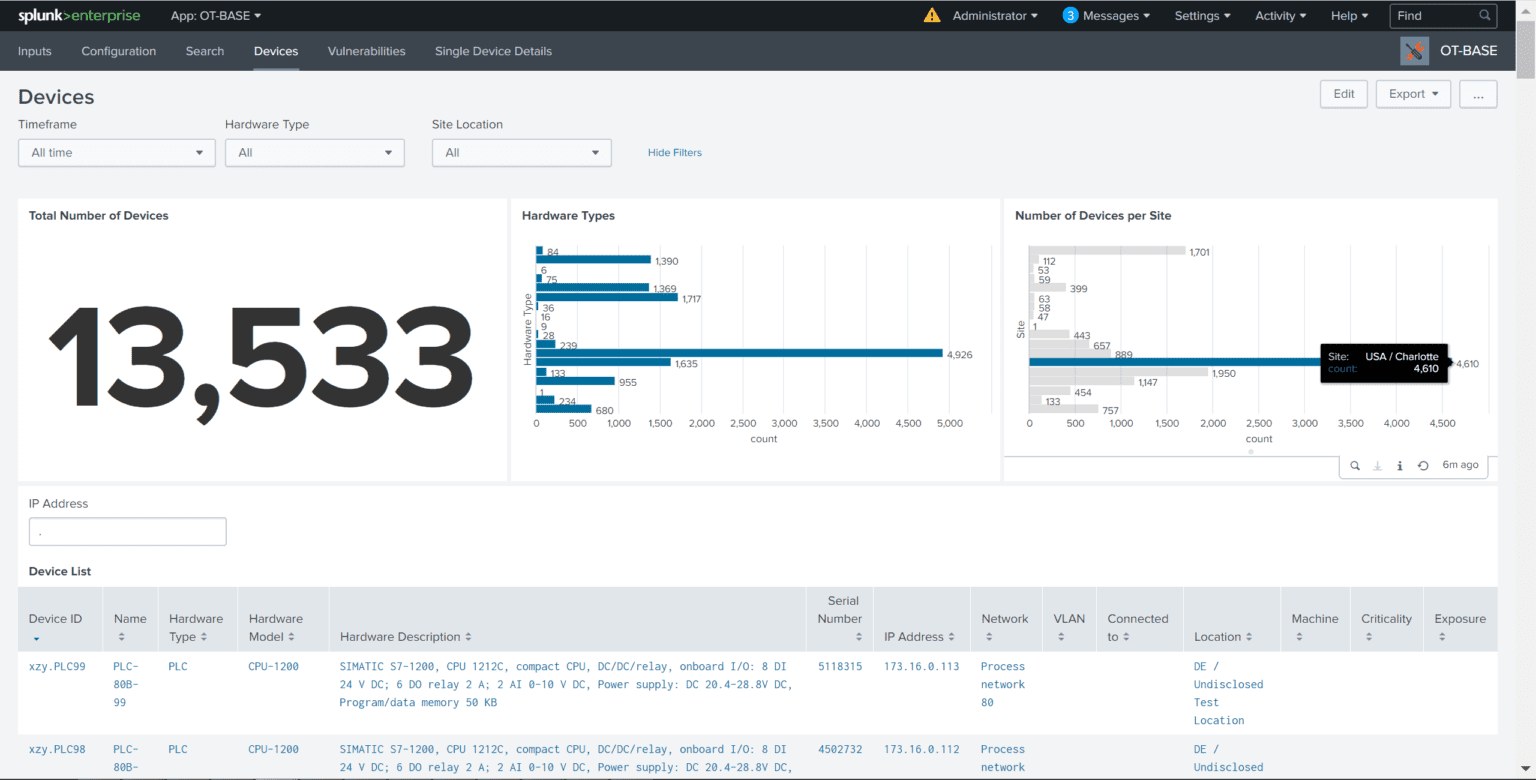Screen dimensions: 1536x780
Task: Sort the IP Address column
Action: (952, 637)
